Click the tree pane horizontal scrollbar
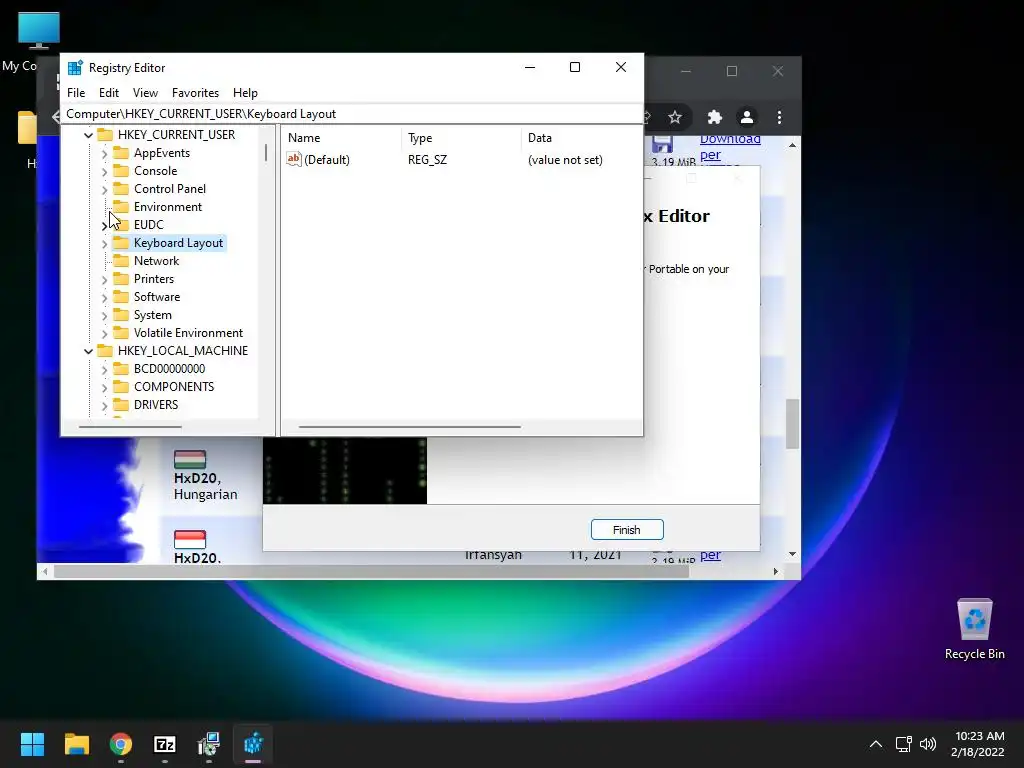This screenshot has width=1024, height=768. 130,427
